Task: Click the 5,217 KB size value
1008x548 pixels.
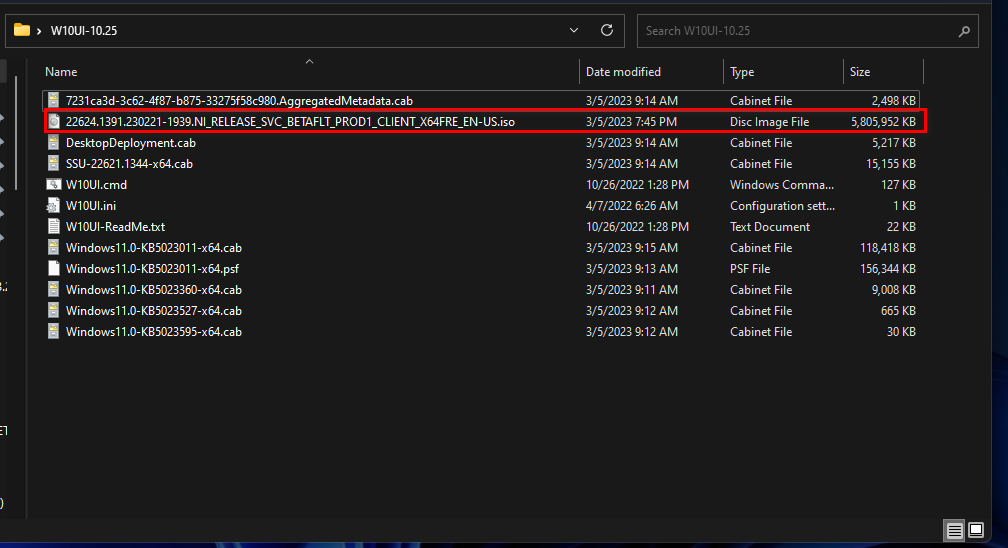Action: pyautogui.click(x=894, y=143)
